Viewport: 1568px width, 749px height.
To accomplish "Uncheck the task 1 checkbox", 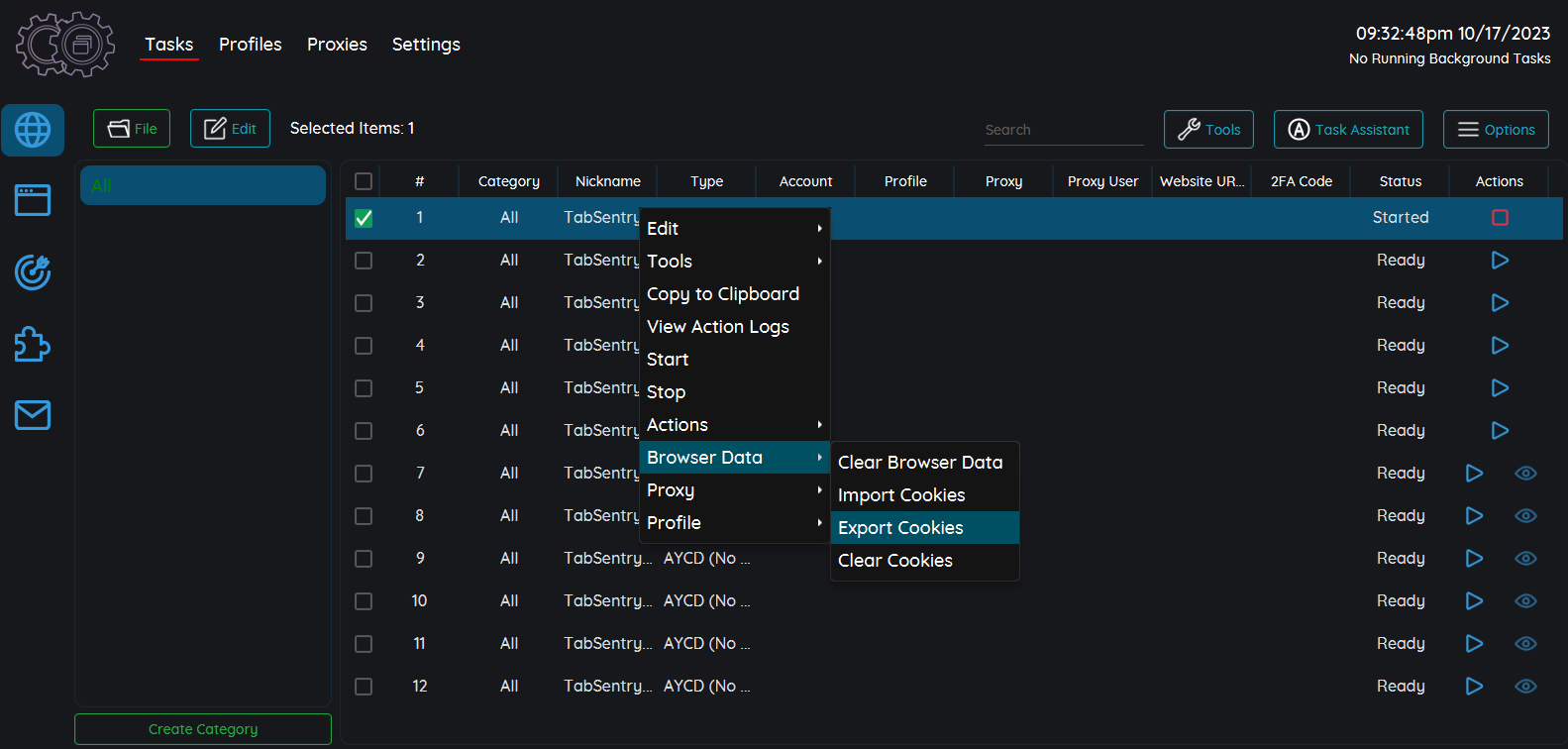I will [x=364, y=218].
